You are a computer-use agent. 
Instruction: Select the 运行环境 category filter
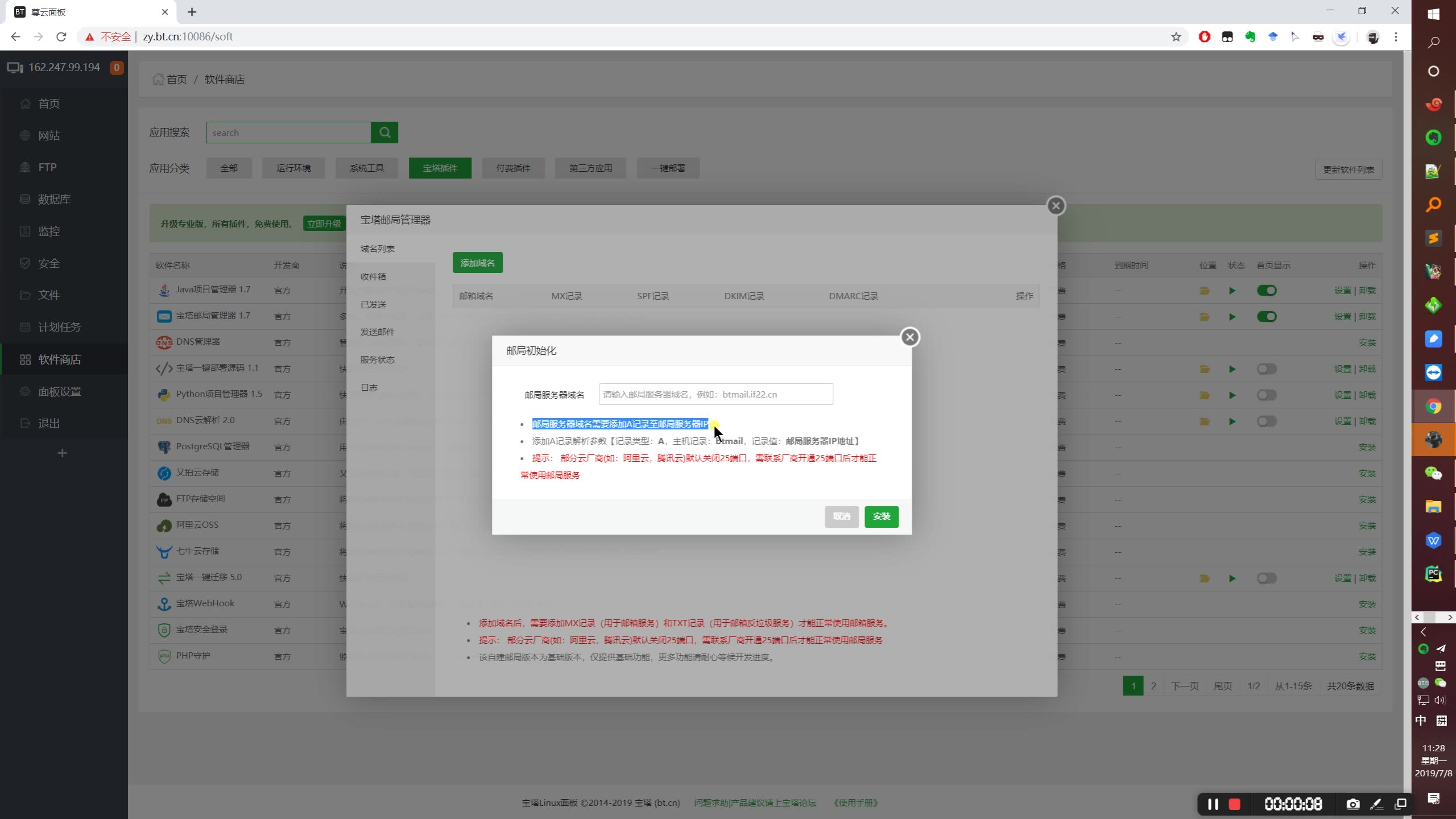[x=293, y=168]
